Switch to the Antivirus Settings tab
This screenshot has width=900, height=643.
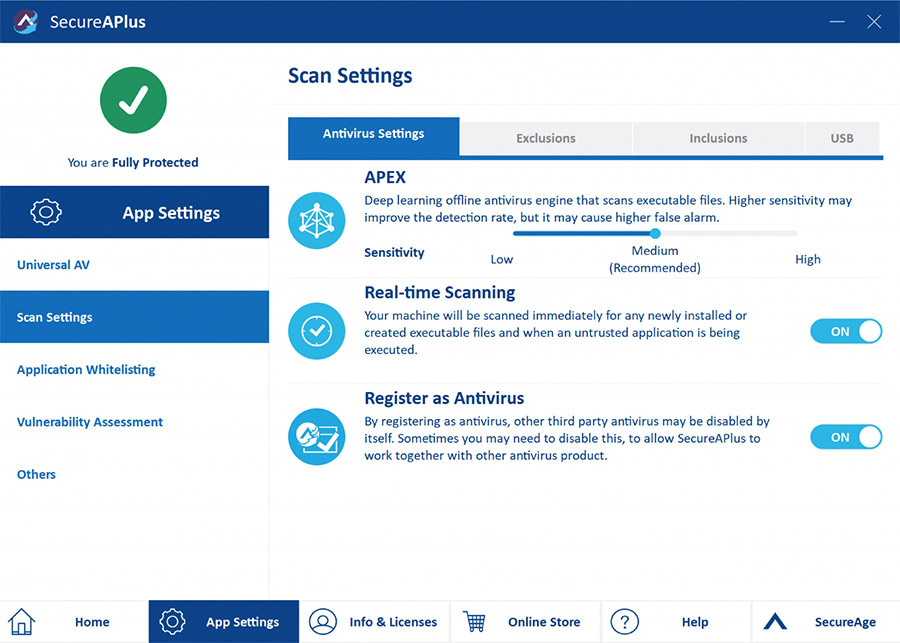coord(374,137)
